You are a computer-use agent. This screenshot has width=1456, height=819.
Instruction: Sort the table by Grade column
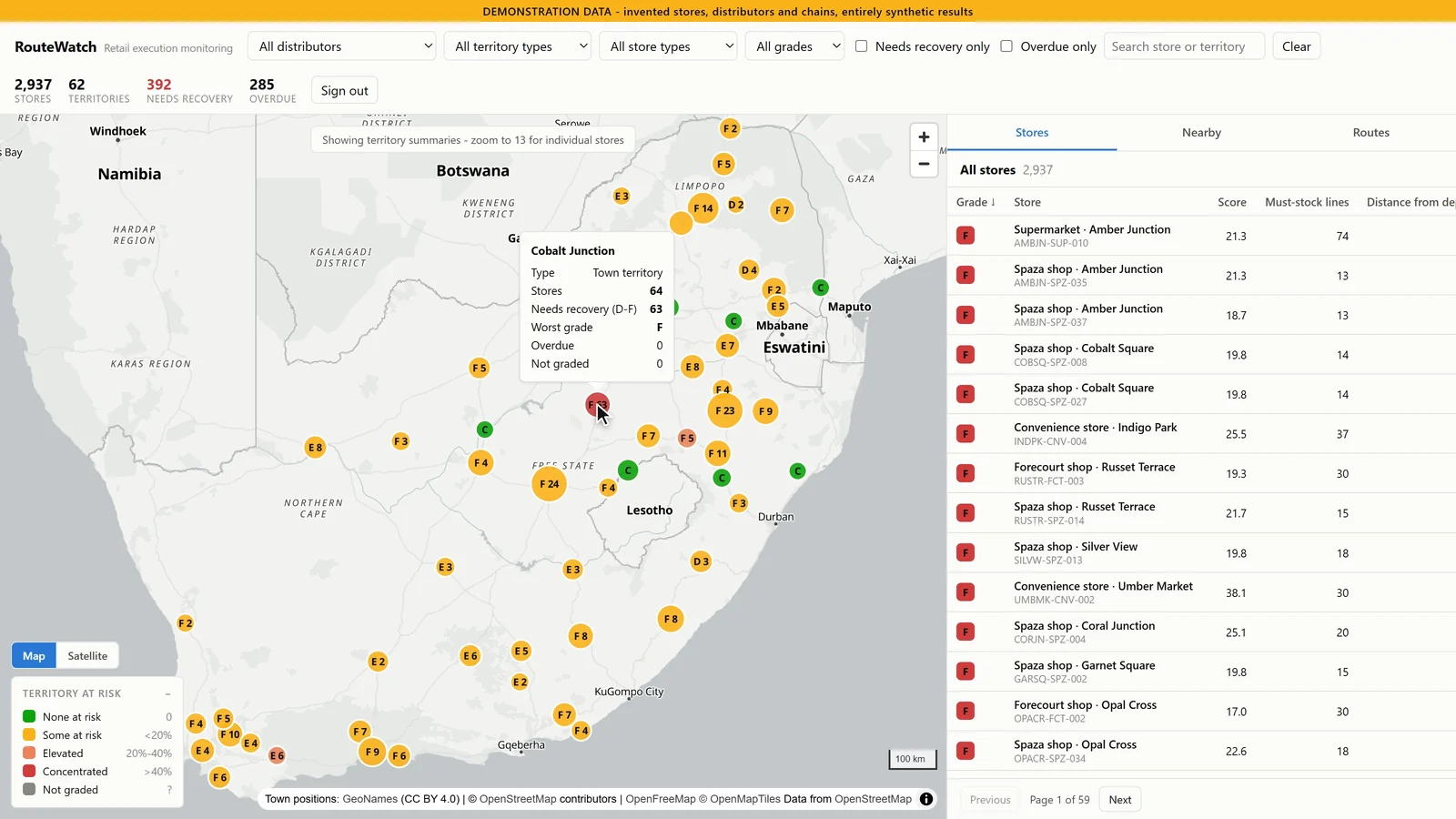976,202
